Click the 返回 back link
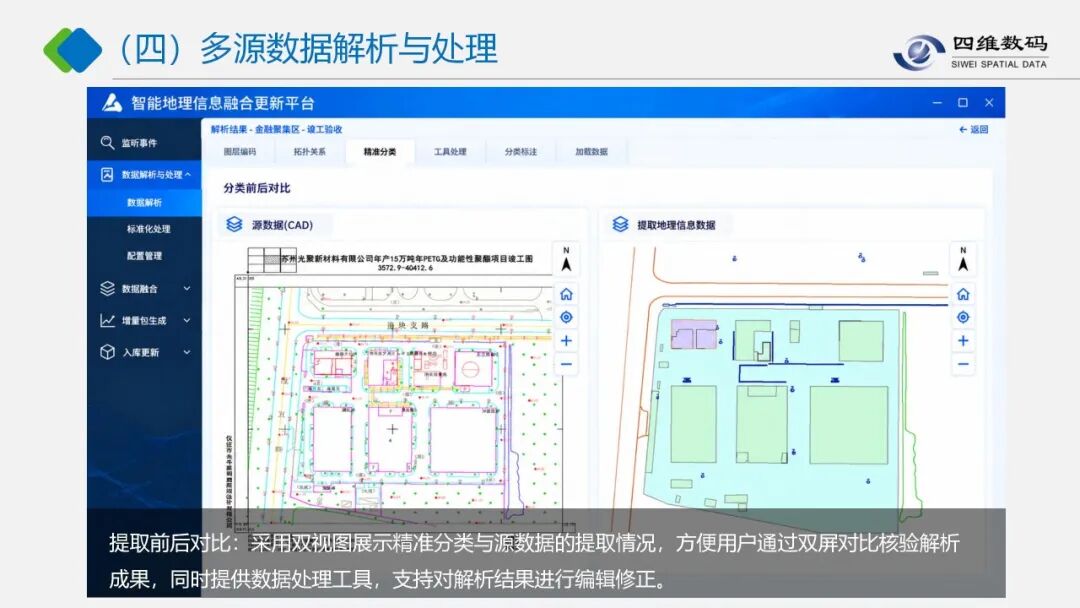This screenshot has height=608, width=1080. pos(973,129)
